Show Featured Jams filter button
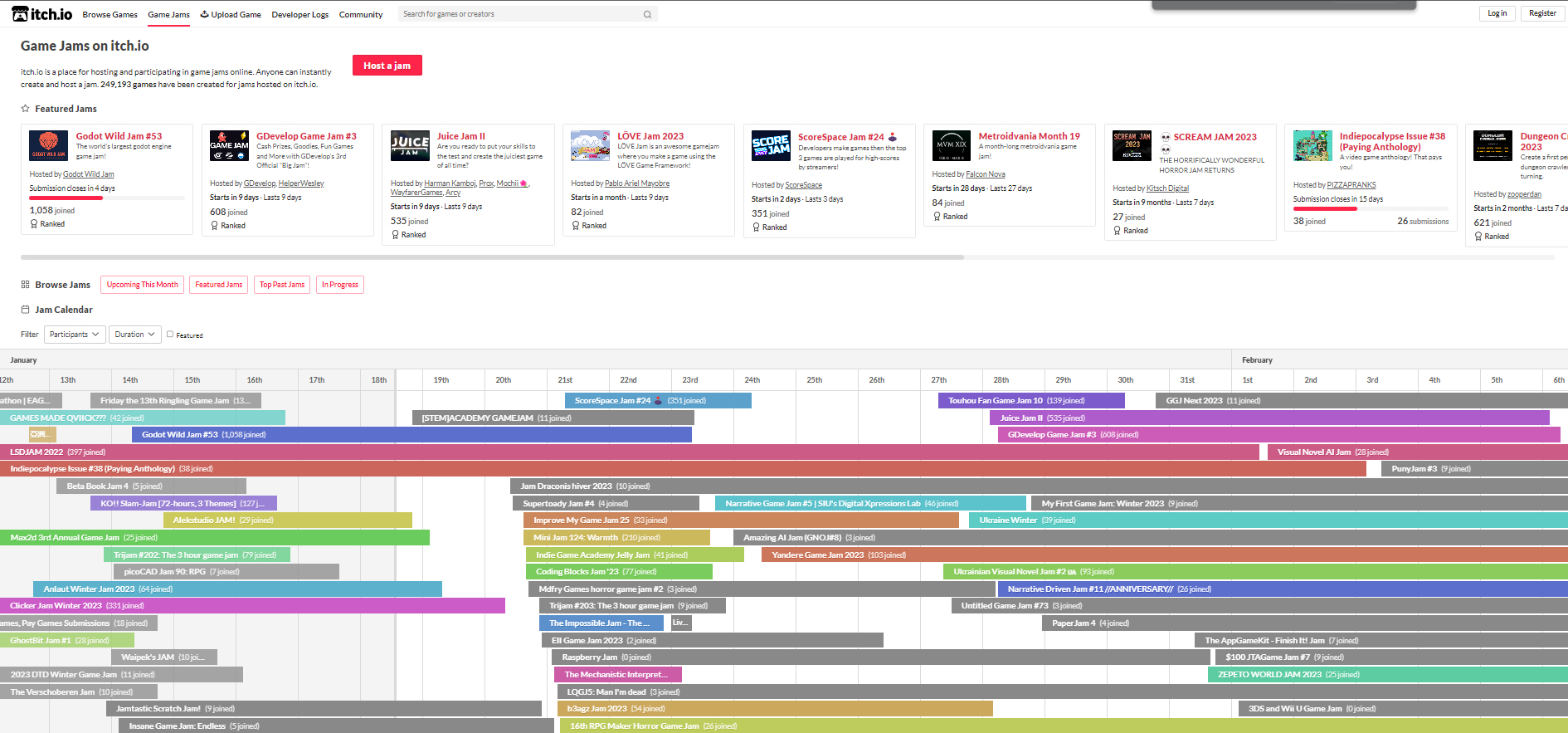The image size is (1568, 733). pos(219,285)
